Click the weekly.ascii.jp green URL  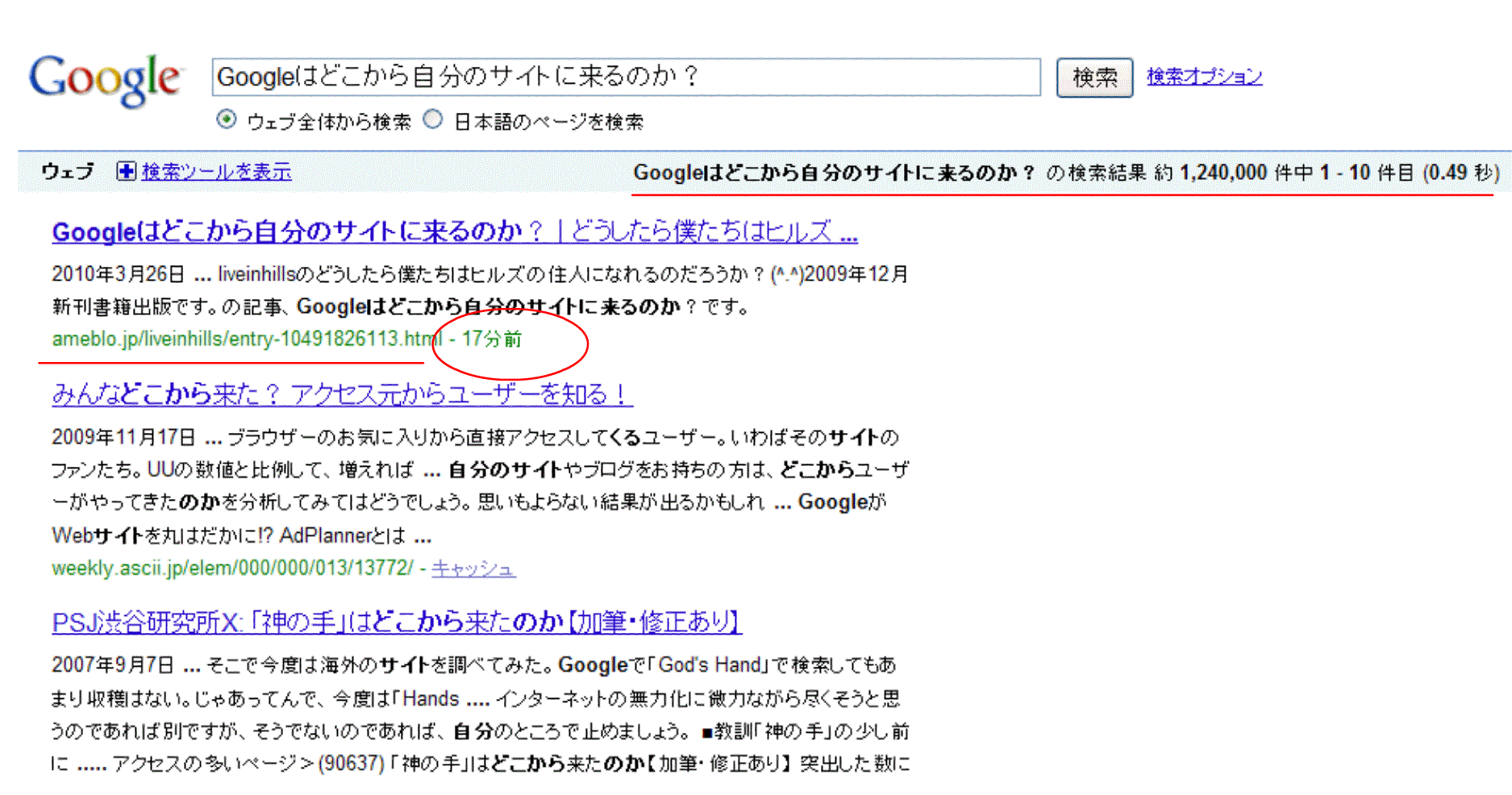click(232, 568)
